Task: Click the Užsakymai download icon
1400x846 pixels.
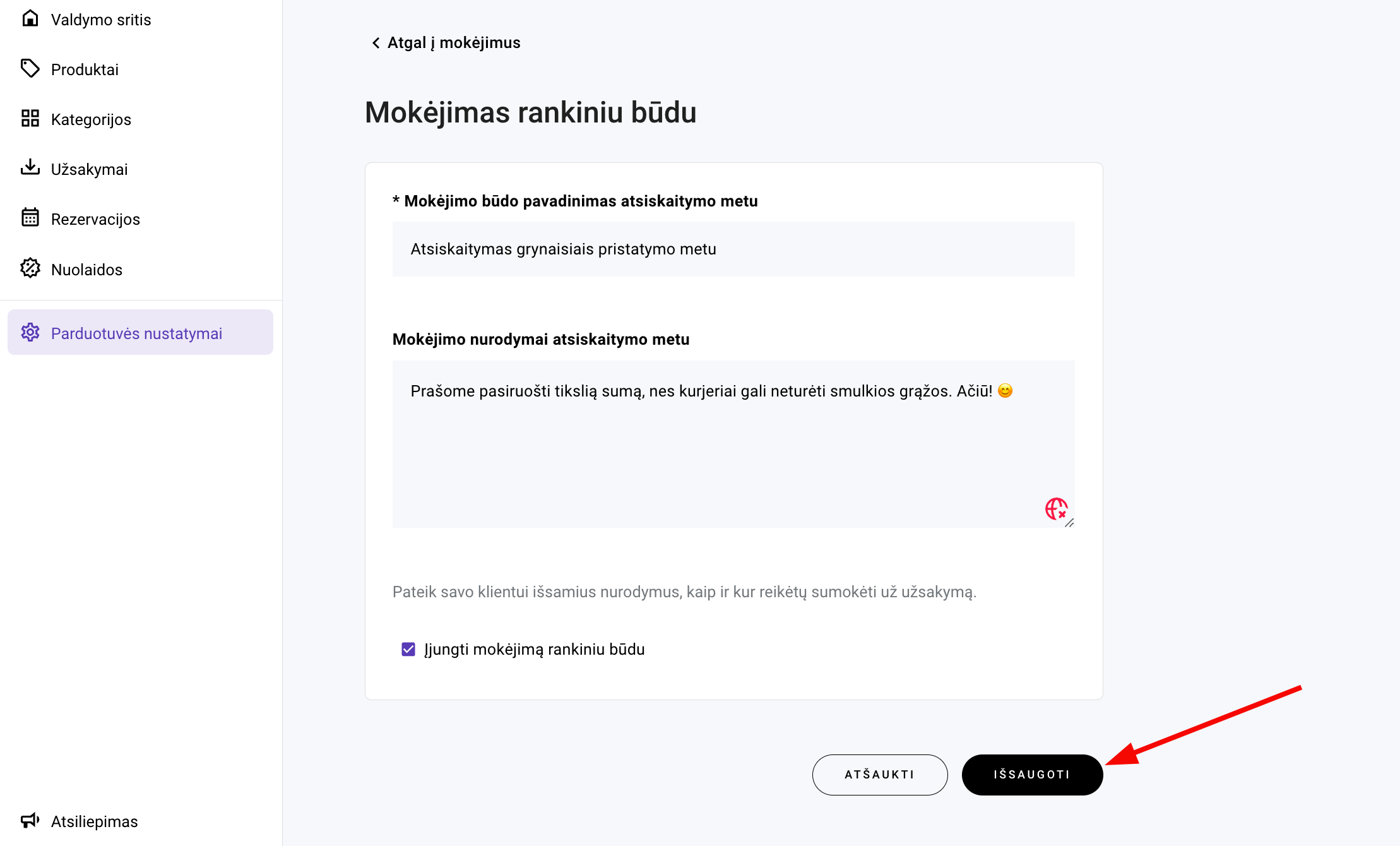Action: click(x=30, y=168)
